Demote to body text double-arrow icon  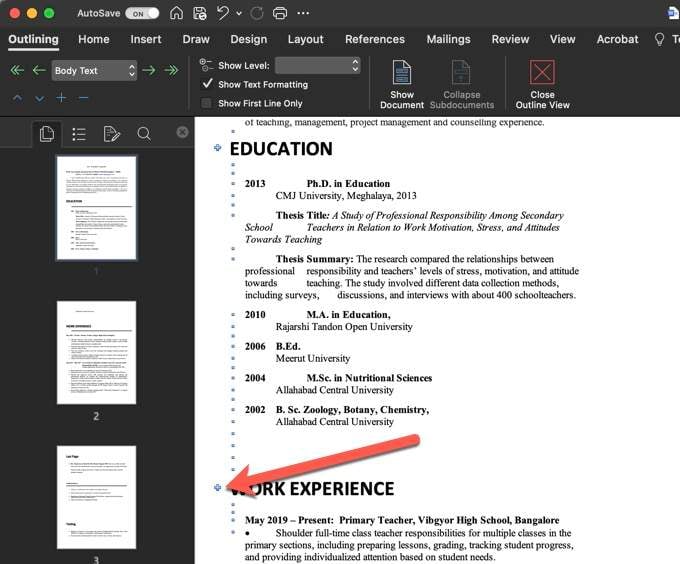click(x=171, y=70)
